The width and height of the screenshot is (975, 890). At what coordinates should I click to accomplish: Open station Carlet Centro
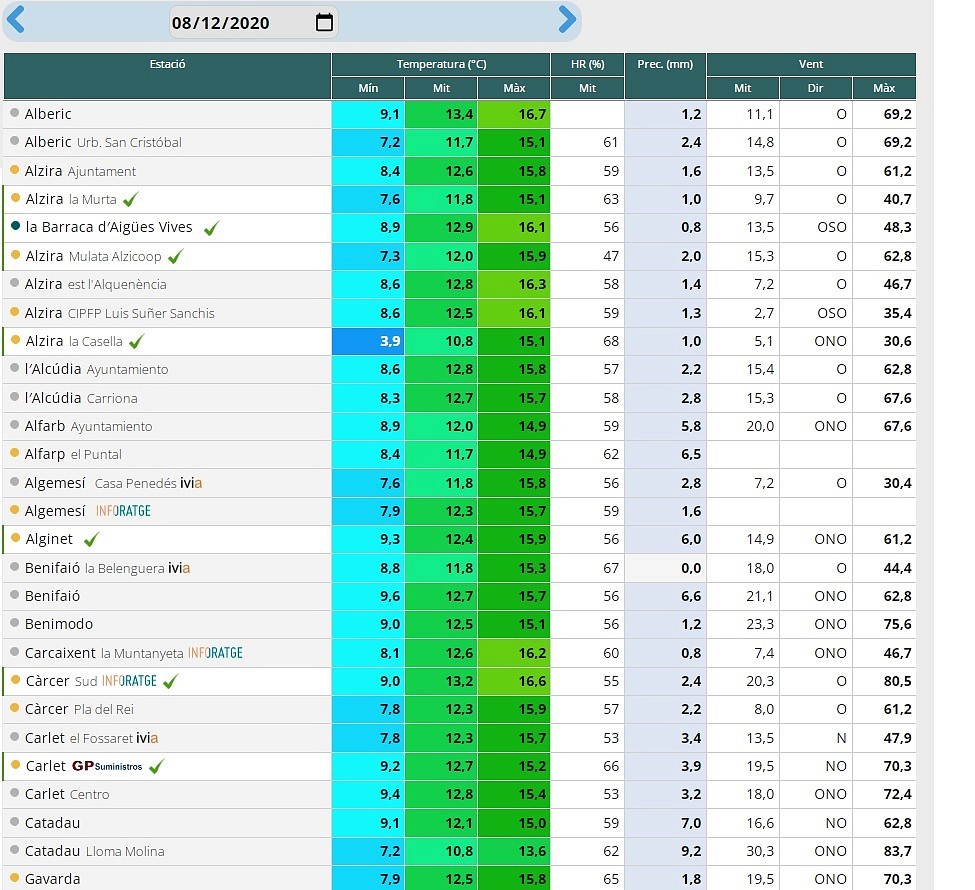67,794
